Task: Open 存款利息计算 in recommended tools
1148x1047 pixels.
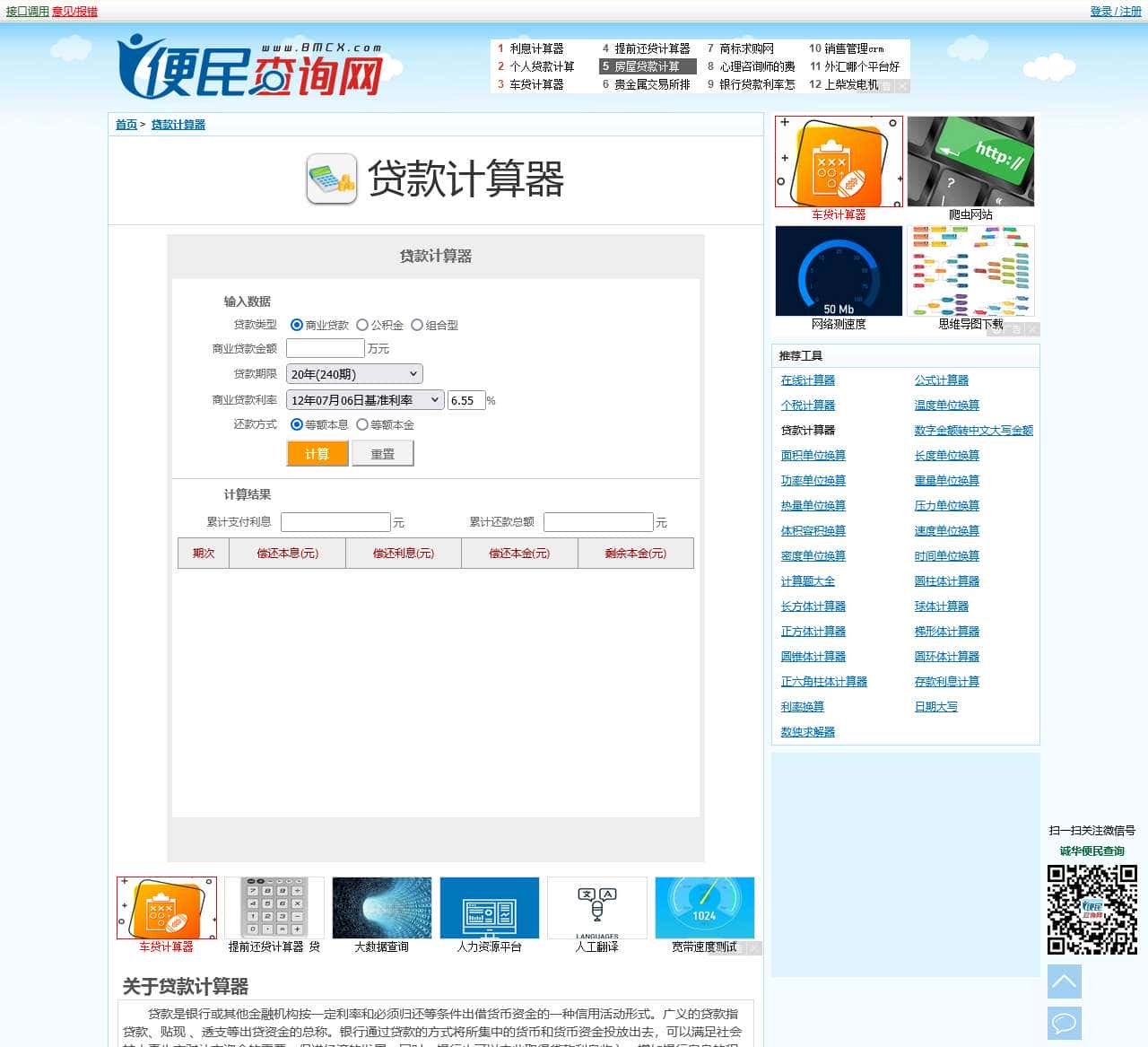Action: (x=947, y=682)
